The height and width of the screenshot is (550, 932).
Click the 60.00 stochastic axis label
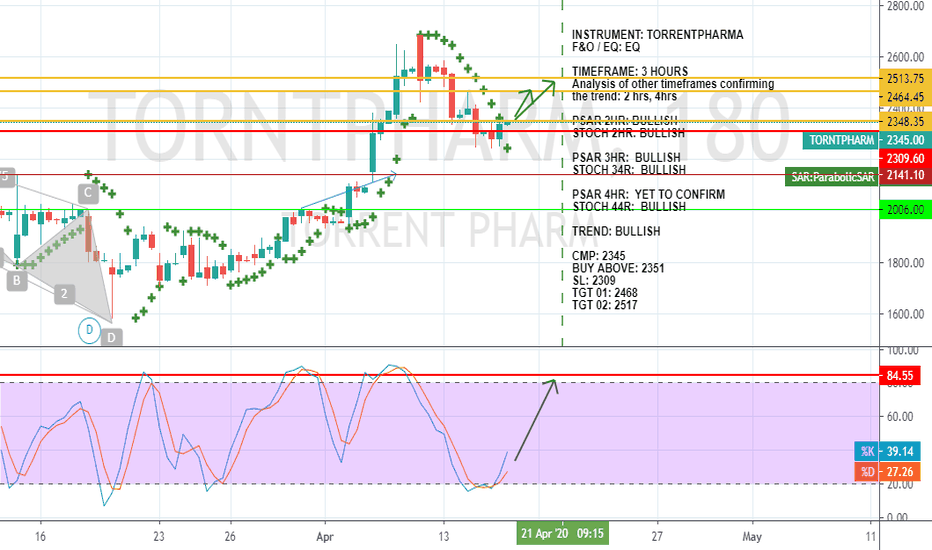(x=900, y=417)
